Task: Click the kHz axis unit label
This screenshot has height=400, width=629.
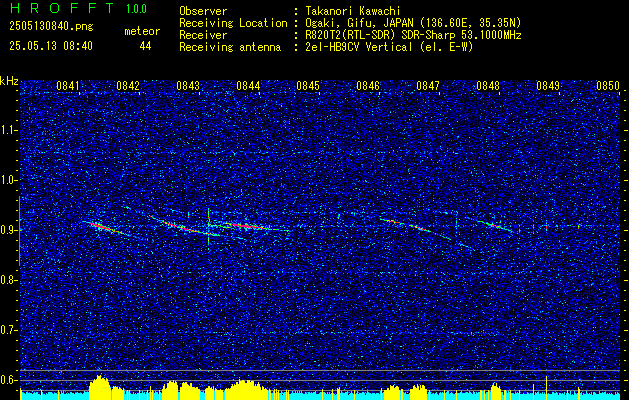Action: coord(9,81)
